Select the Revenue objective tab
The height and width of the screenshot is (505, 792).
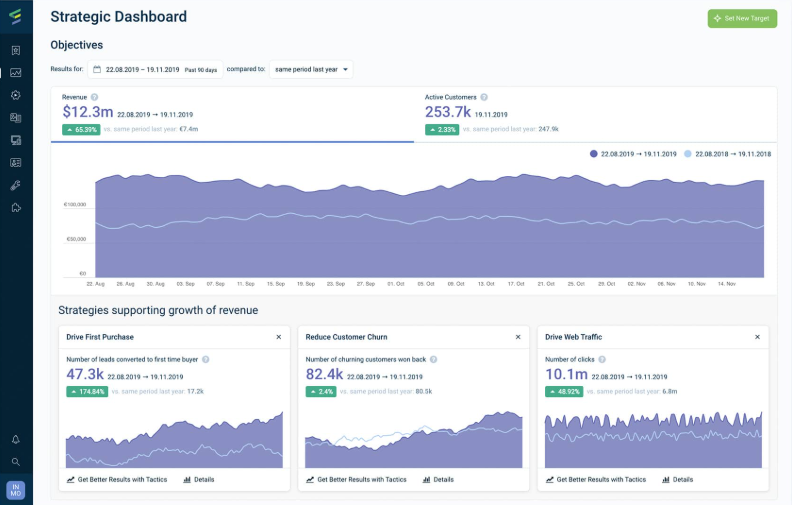coord(232,115)
